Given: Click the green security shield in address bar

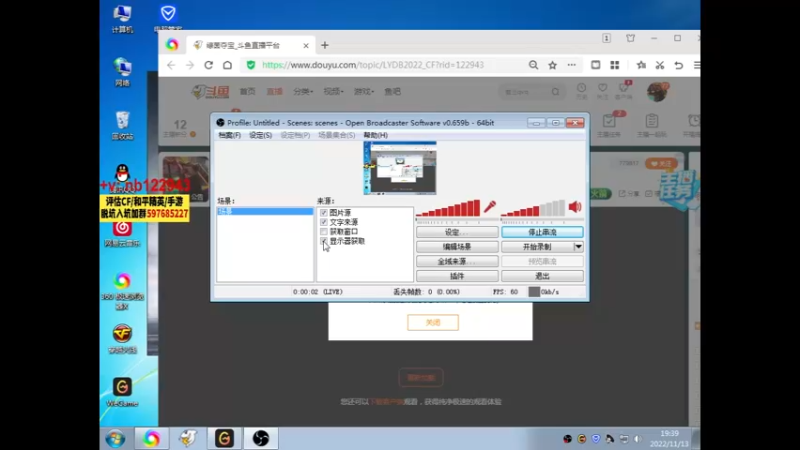Looking at the screenshot, I should 251,65.
